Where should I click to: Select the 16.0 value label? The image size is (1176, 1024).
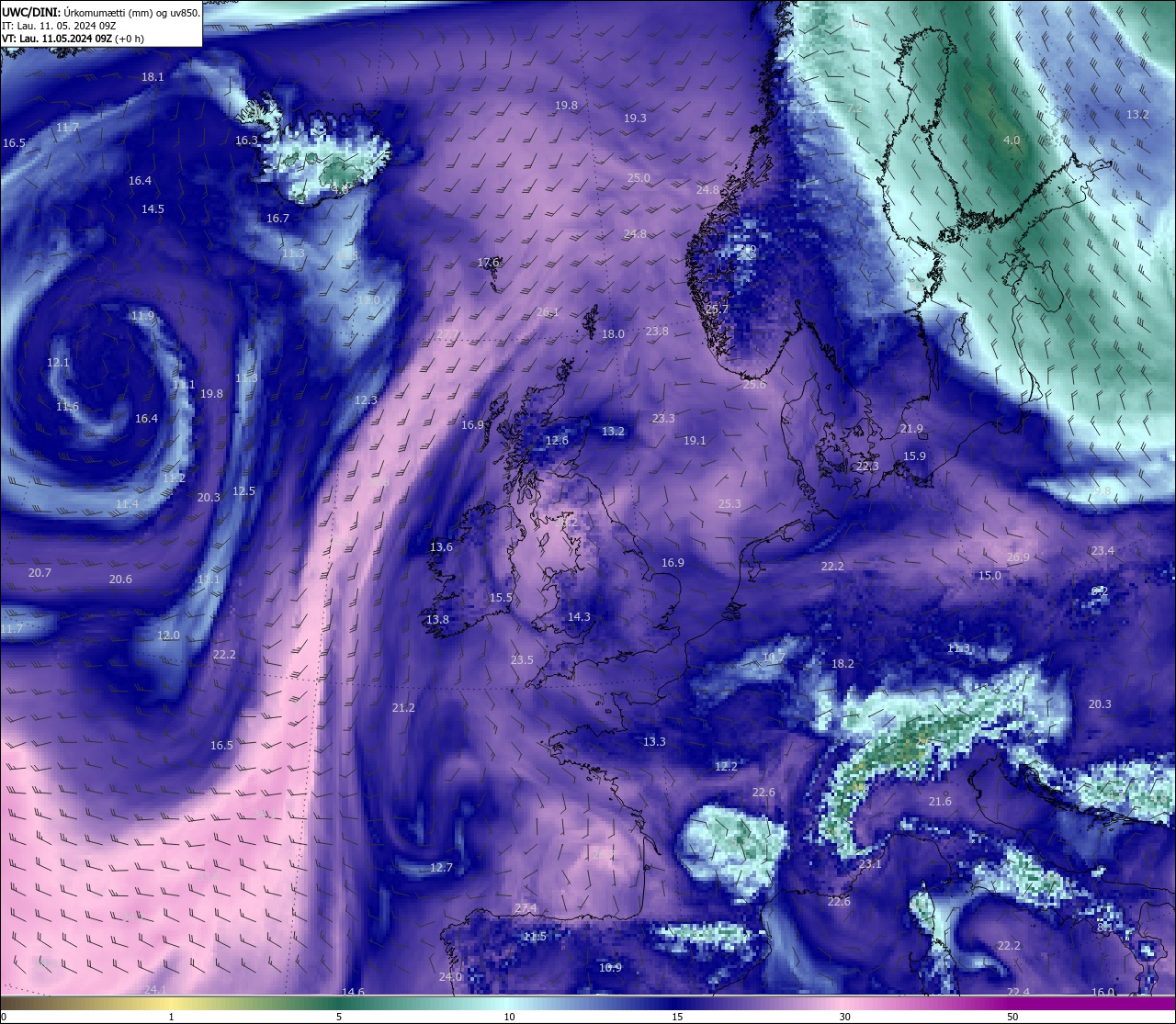pos(1102,993)
